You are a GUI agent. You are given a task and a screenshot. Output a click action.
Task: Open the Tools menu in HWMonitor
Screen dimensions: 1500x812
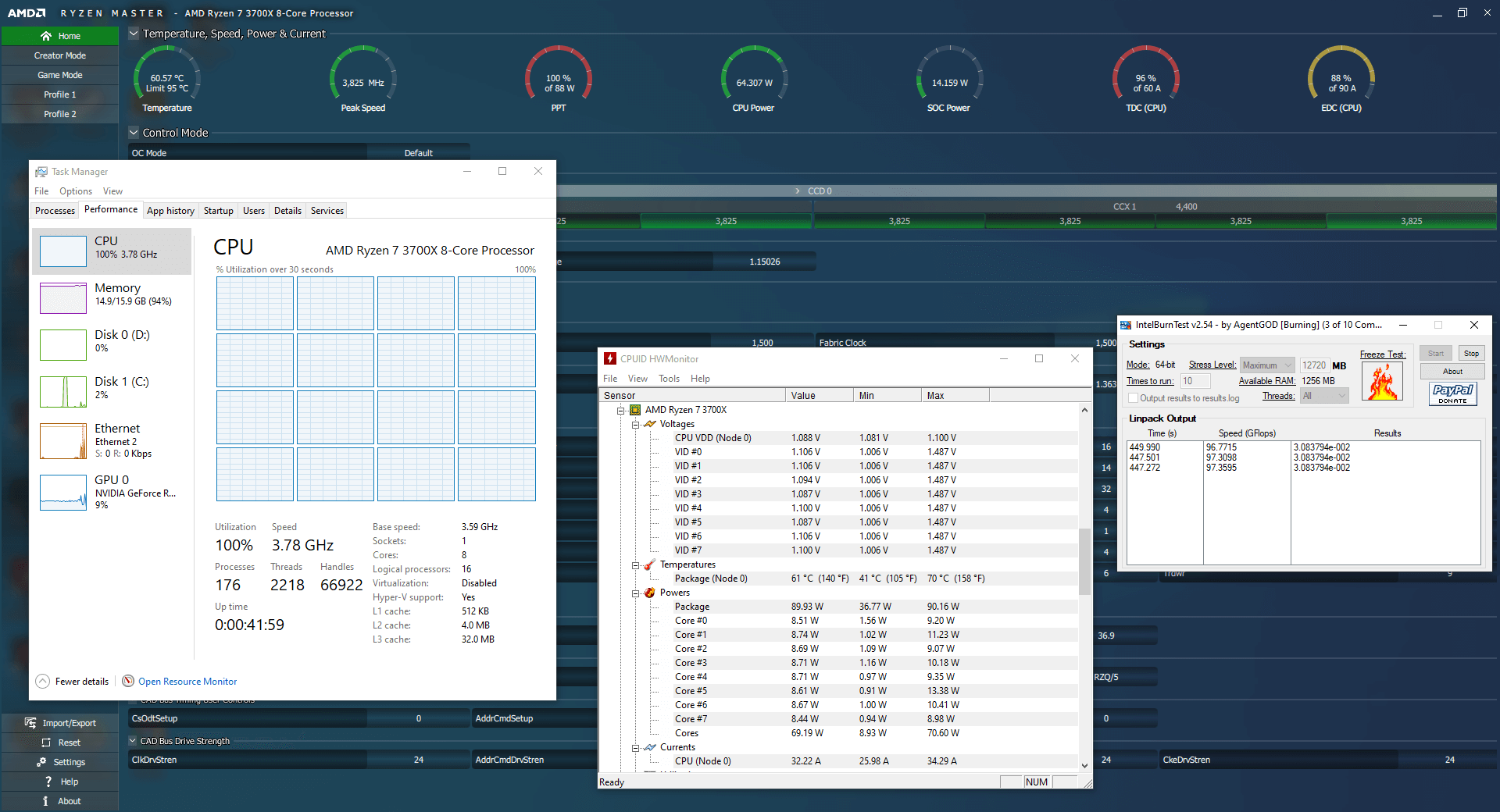coord(669,379)
